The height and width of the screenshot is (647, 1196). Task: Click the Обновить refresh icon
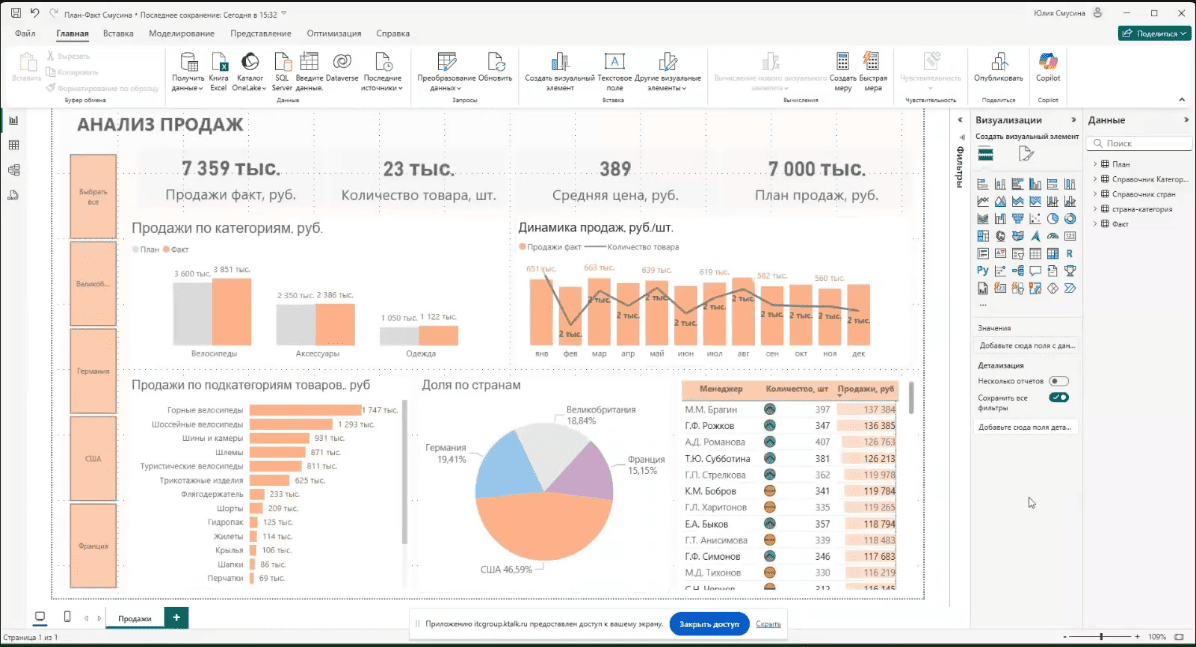[496, 62]
